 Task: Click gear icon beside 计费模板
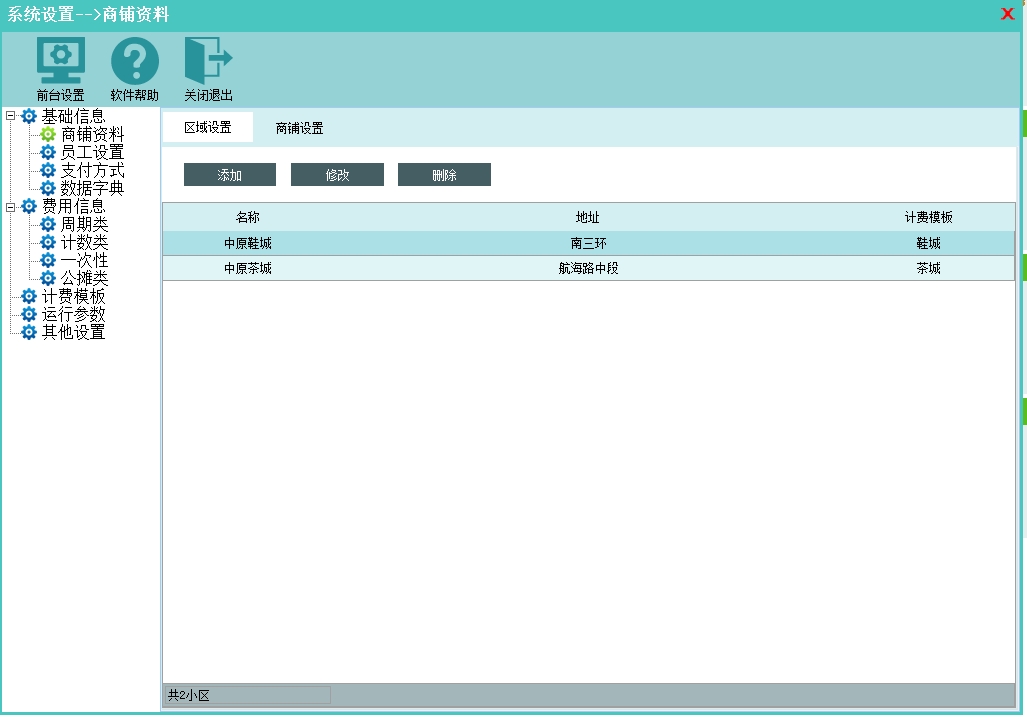pyautogui.click(x=29, y=296)
